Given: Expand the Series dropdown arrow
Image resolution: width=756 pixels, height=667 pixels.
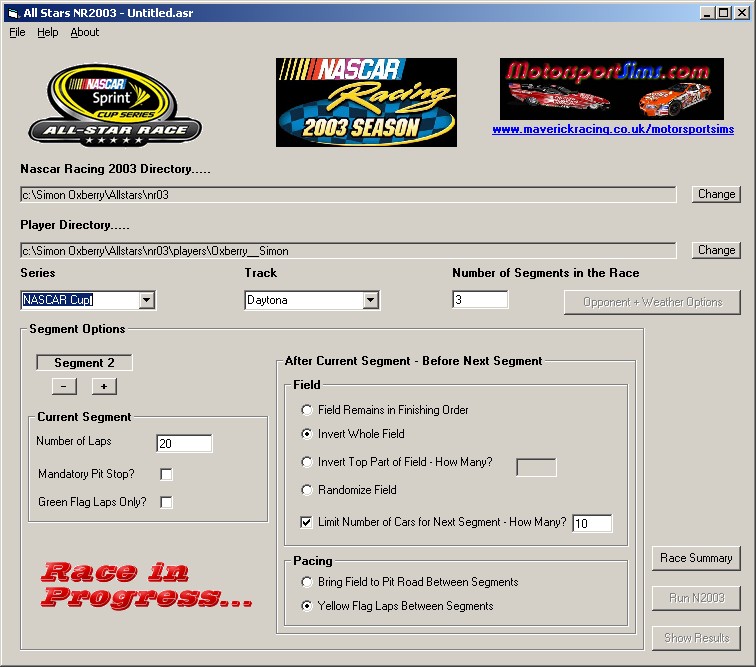Looking at the screenshot, I should pyautogui.click(x=147, y=300).
